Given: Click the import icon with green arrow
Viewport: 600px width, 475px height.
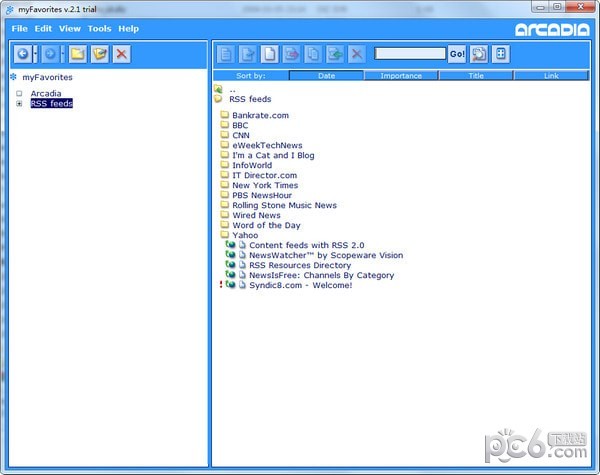Looking at the screenshot, I should pos(335,54).
